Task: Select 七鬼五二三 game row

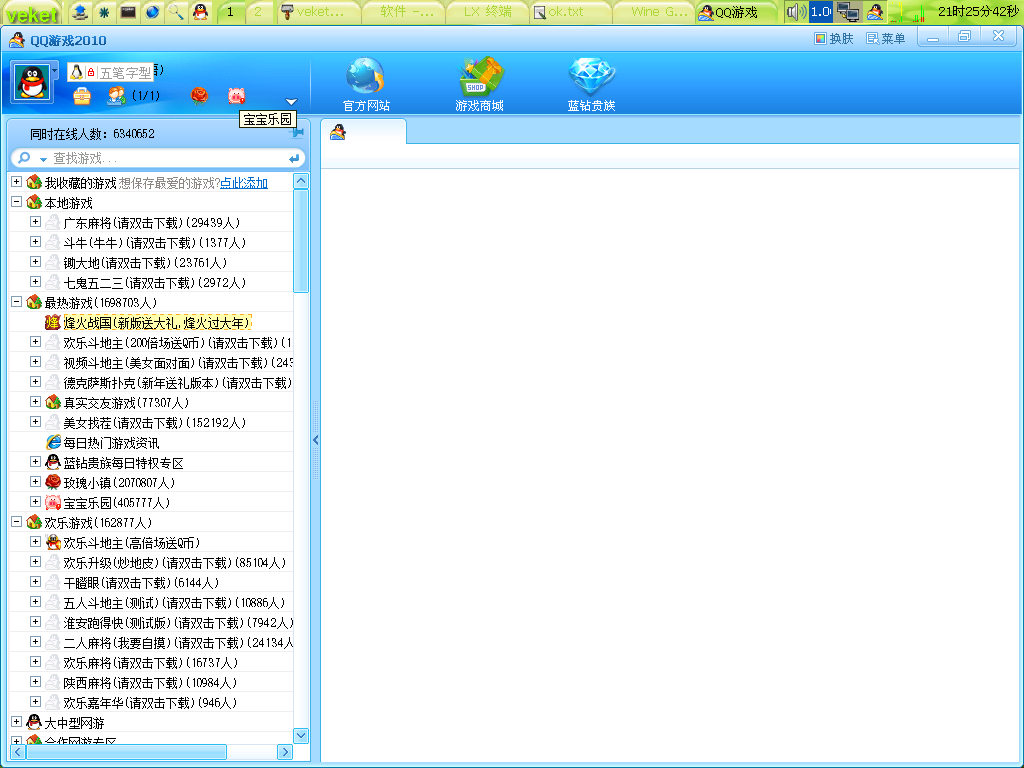Action: tap(154, 283)
